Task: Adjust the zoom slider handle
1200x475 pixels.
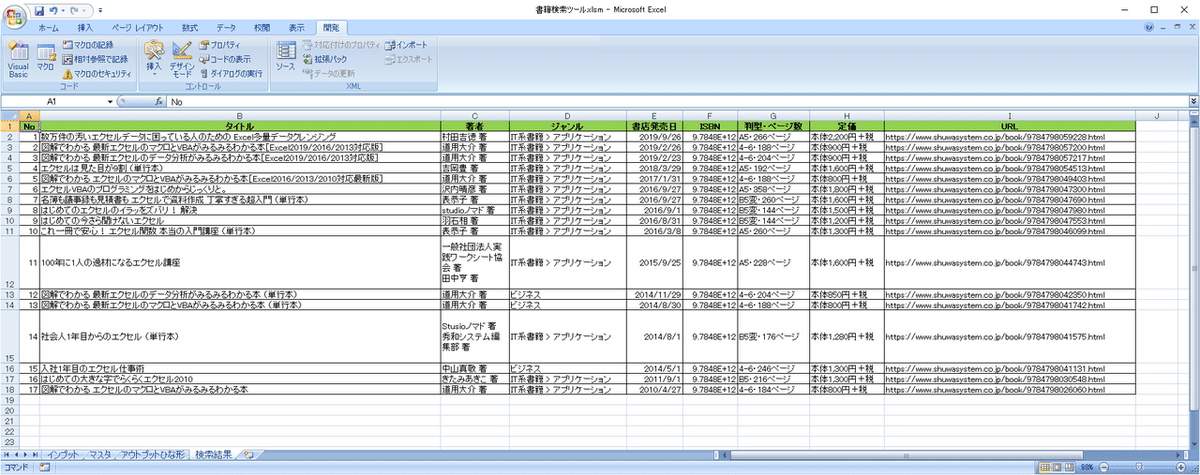Action: click(x=1141, y=468)
